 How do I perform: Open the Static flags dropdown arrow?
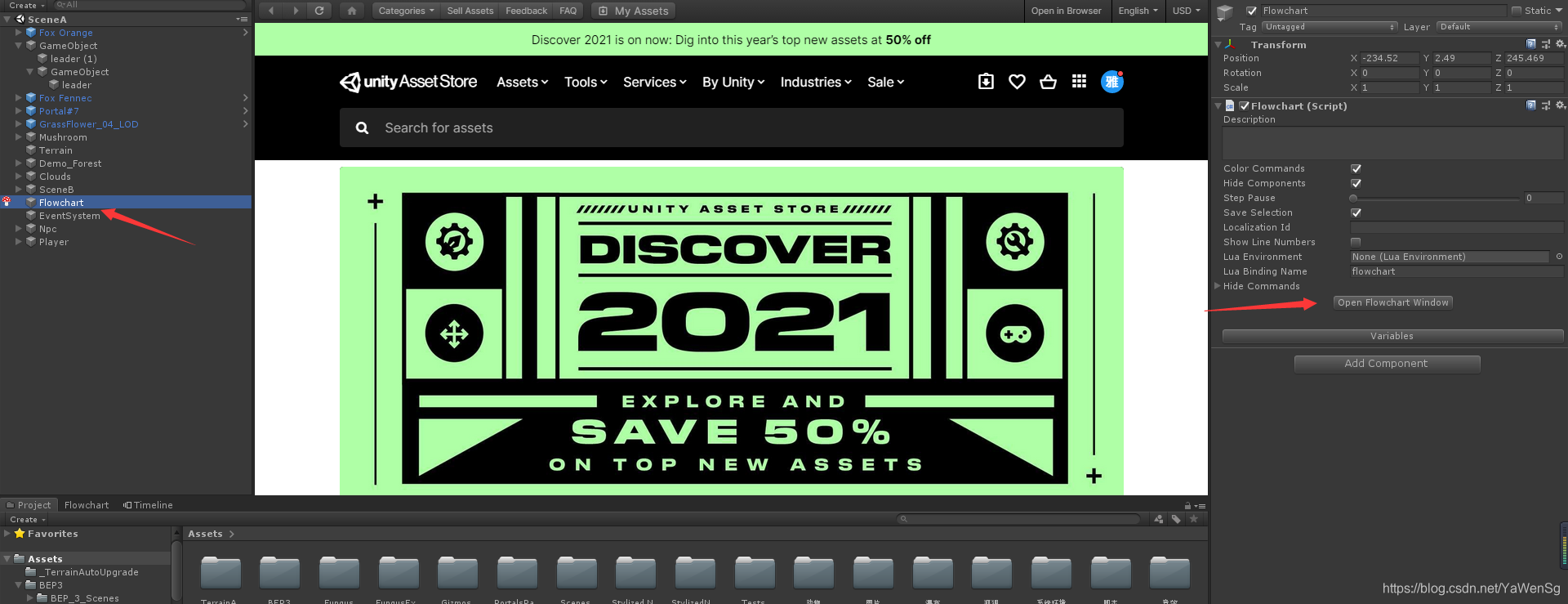click(x=1559, y=11)
